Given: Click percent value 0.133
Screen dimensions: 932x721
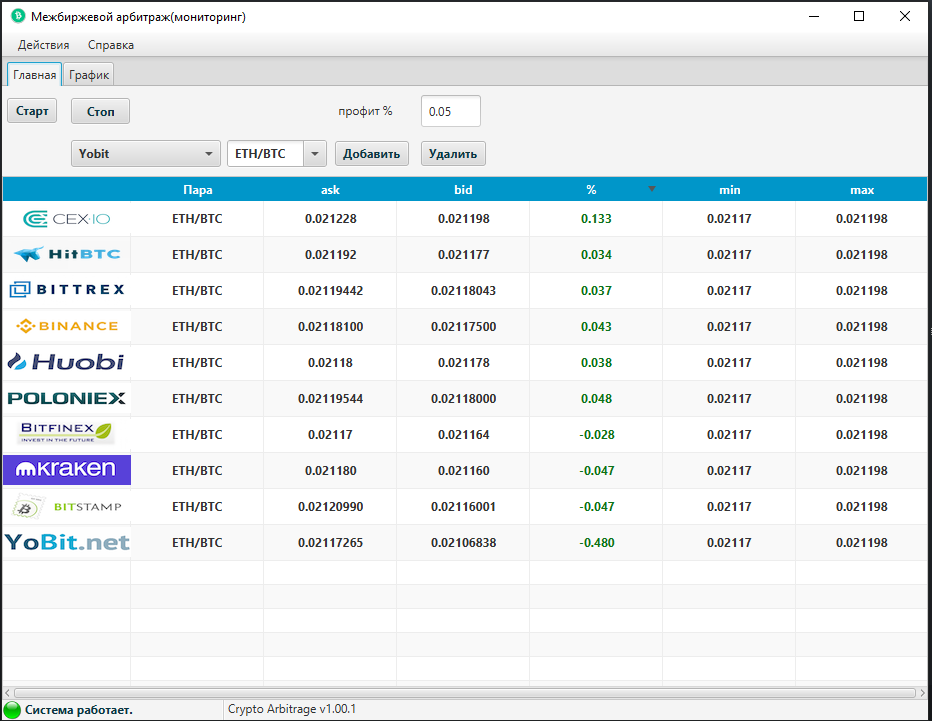Looking at the screenshot, I should click(596, 219).
